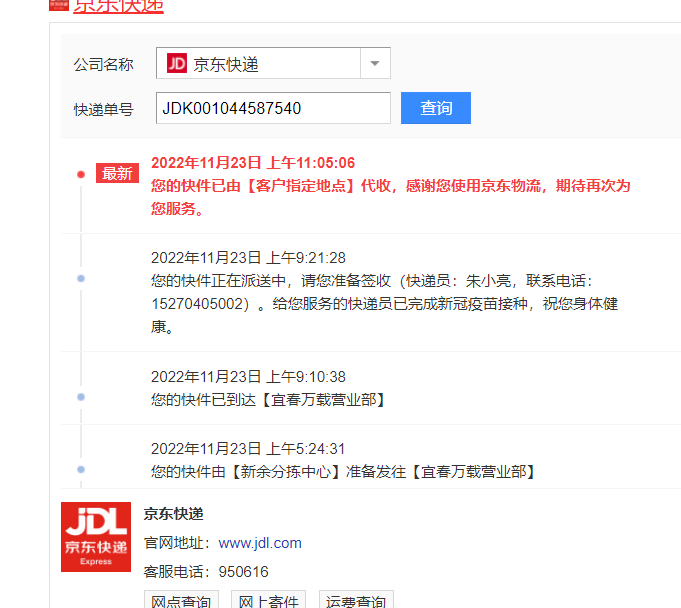Click the bold 京东快递 company name
Image resolution: width=681 pixels, height=608 pixels.
click(173, 514)
